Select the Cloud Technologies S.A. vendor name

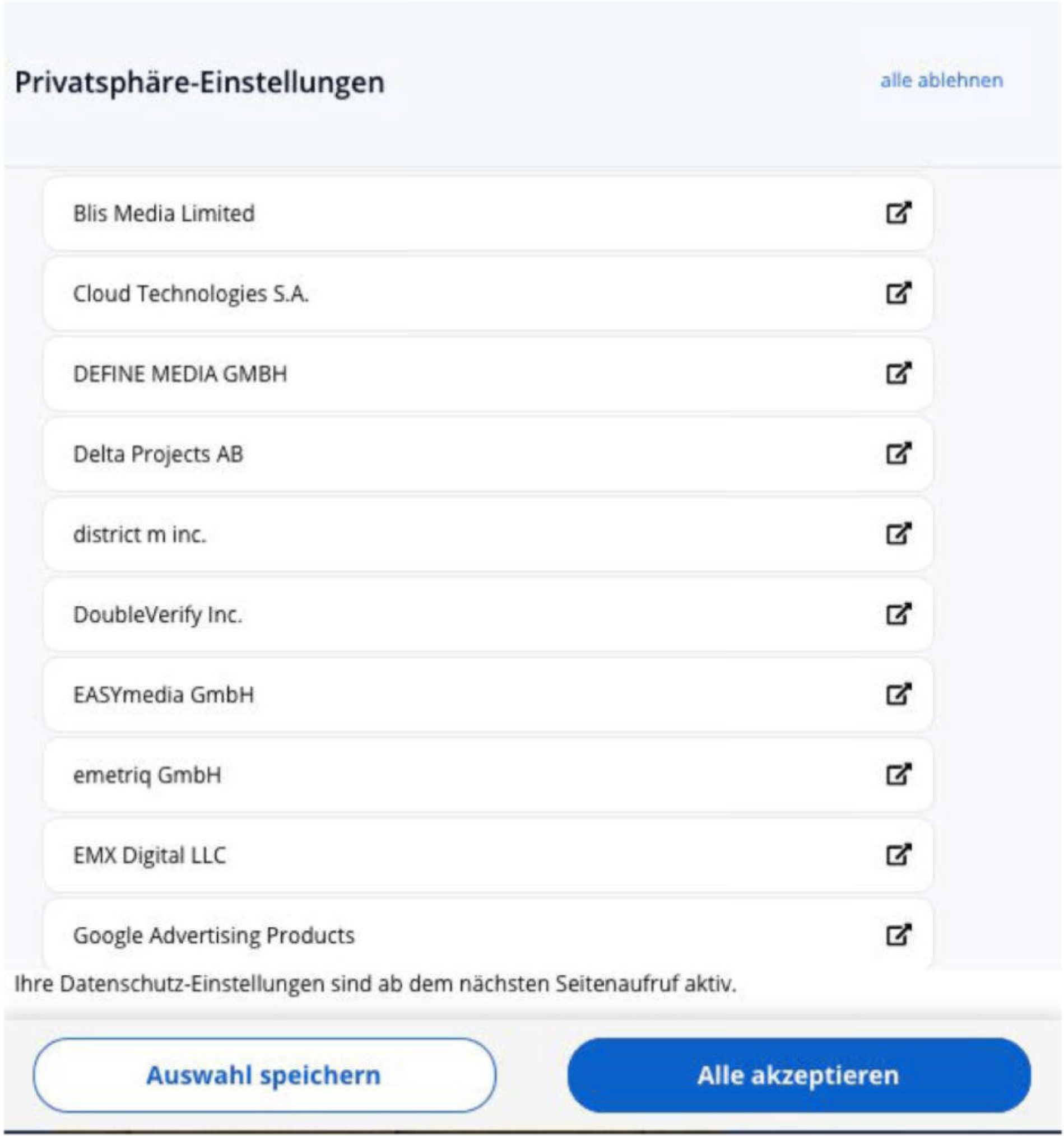coord(191,294)
